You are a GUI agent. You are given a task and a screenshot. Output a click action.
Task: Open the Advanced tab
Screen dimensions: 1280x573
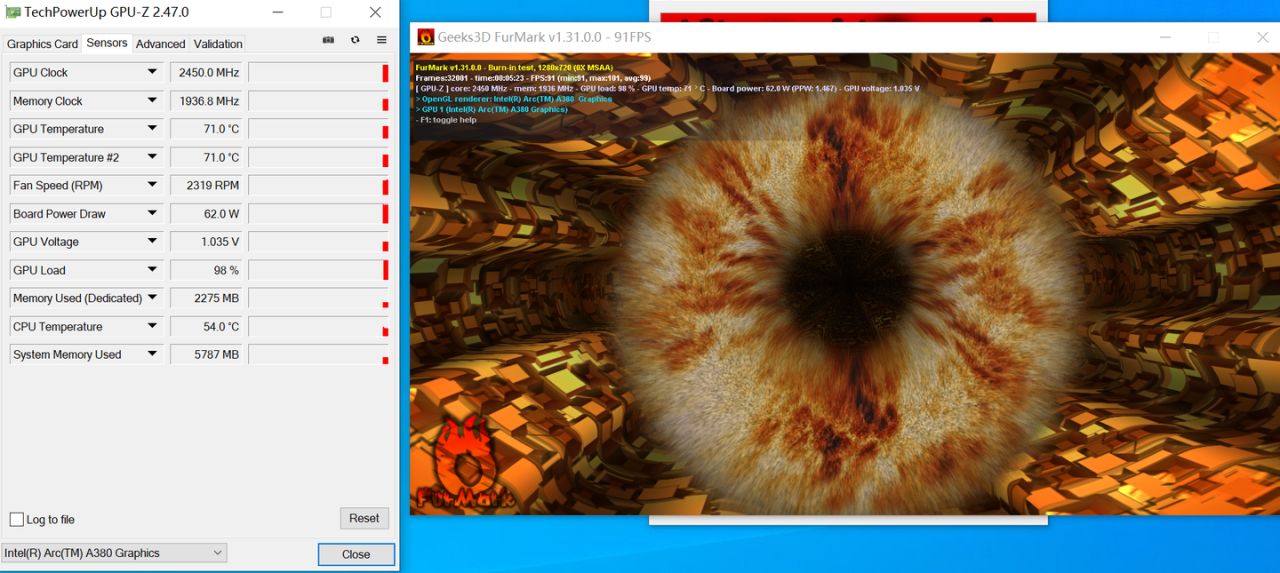pos(161,44)
